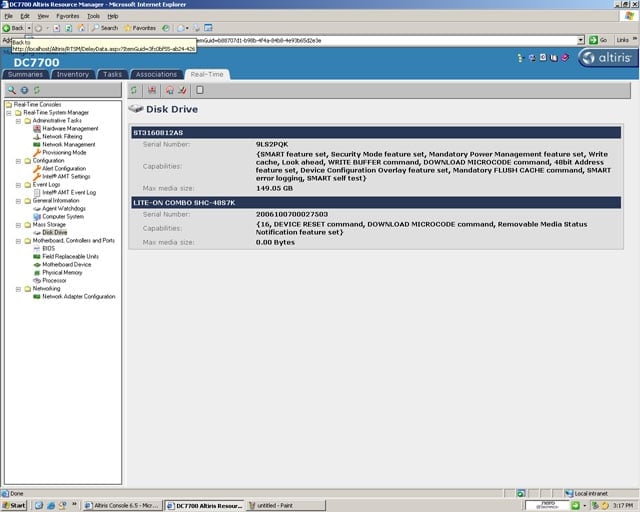
Task: Open Intel AMT Event Log
Action: click(x=69, y=192)
